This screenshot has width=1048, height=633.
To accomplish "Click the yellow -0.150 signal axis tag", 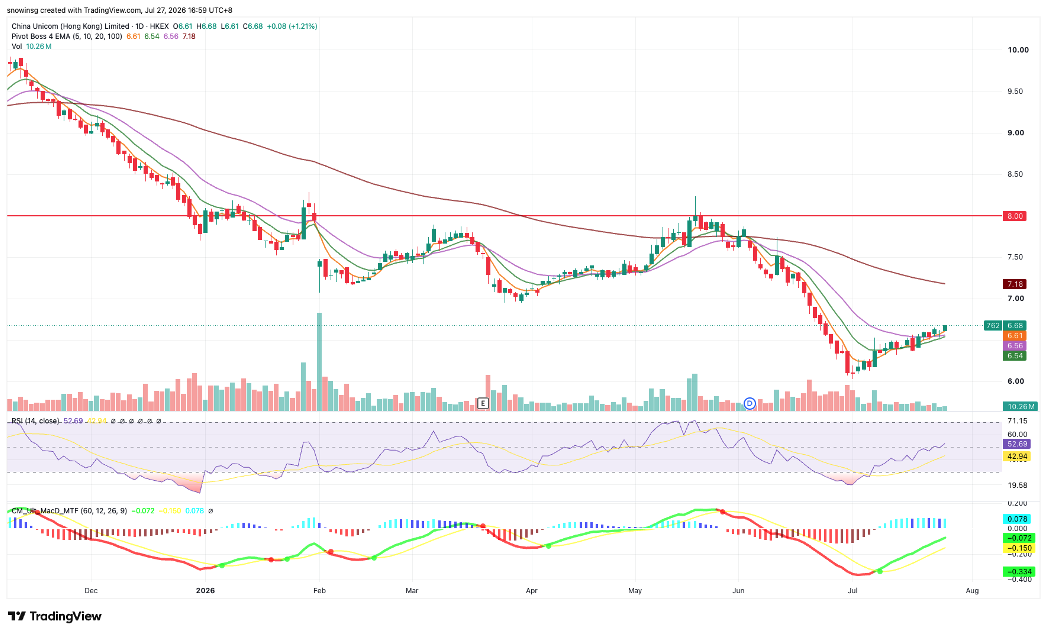I will [x=1020, y=547].
